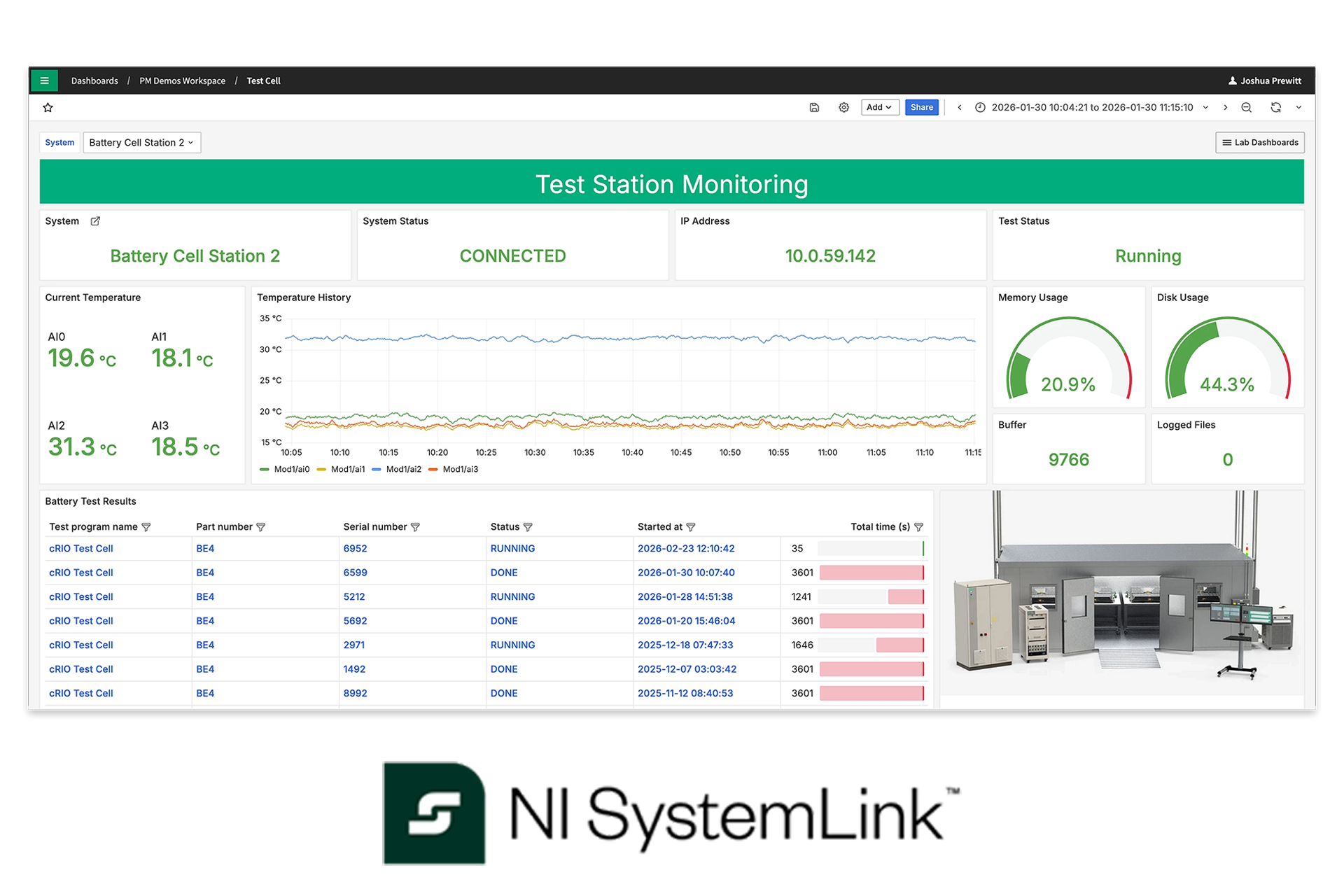Click the Battery Test Results panel title
1344x896 pixels.
(90, 501)
